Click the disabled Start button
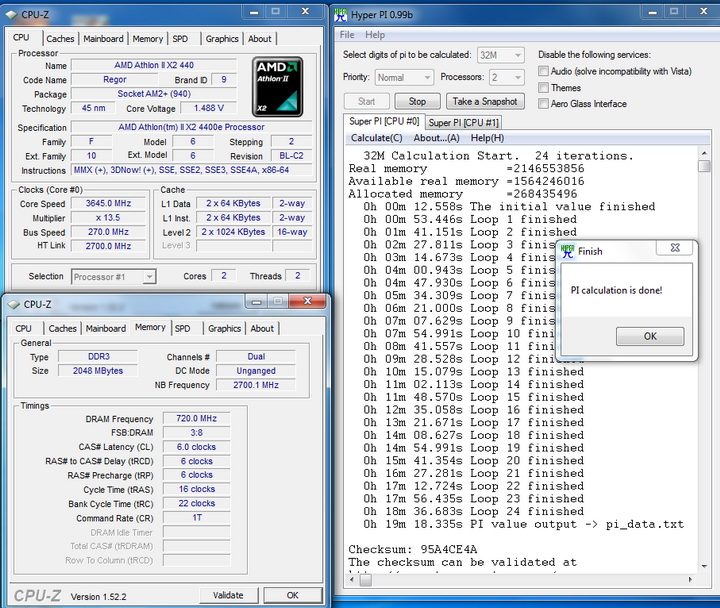720x608 pixels. (x=366, y=101)
